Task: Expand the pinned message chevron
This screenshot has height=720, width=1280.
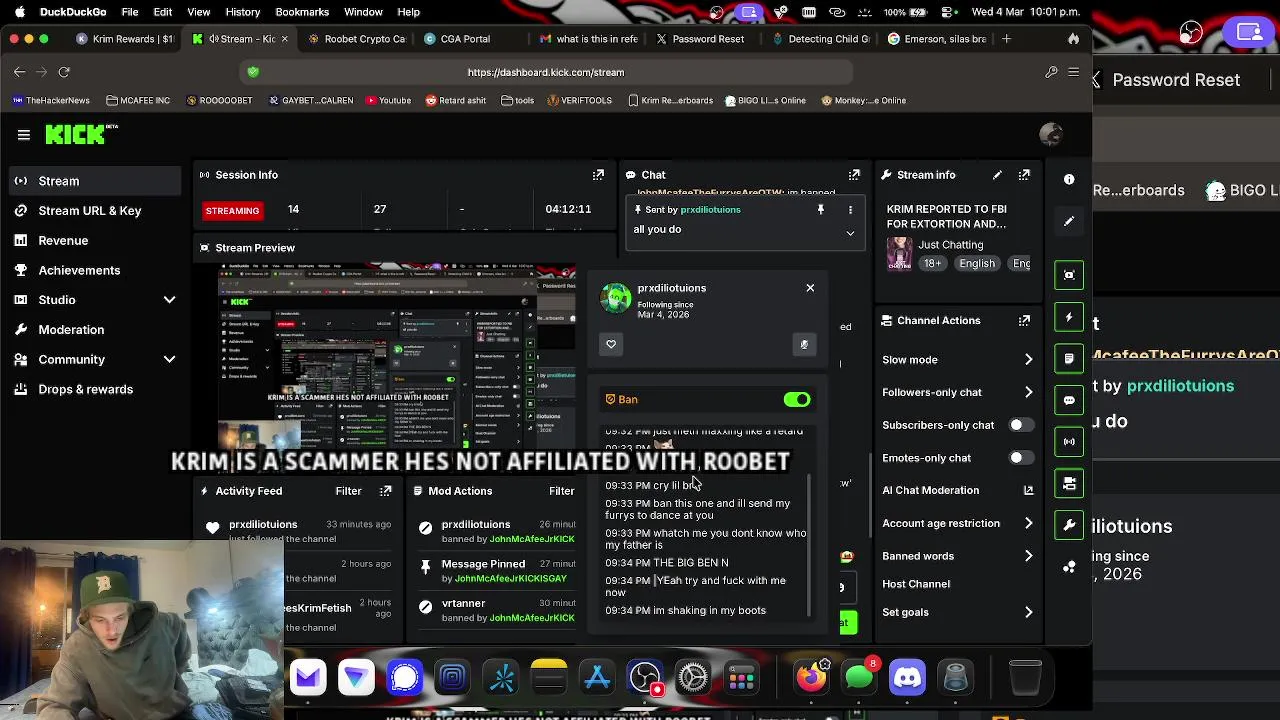Action: point(850,233)
